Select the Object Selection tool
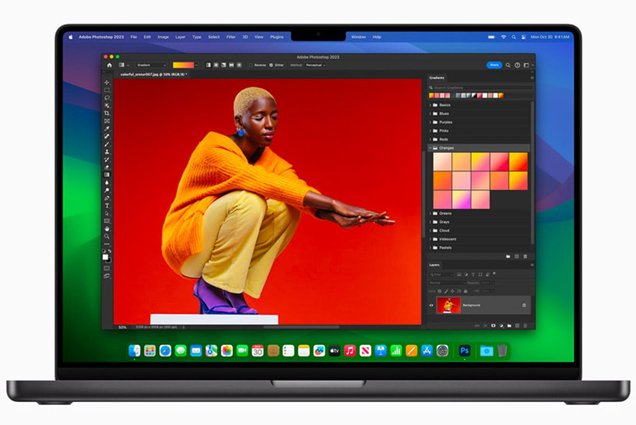Image resolution: width=636 pixels, height=425 pixels. pos(107,105)
